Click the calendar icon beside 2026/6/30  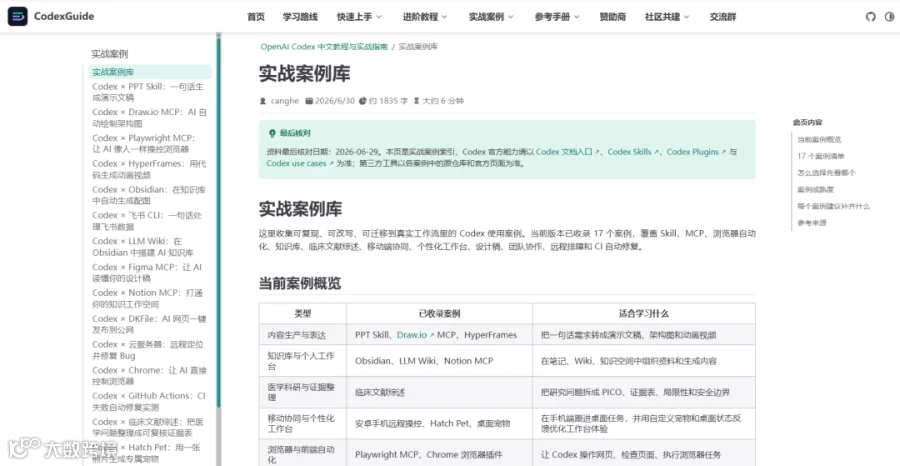[x=309, y=101]
